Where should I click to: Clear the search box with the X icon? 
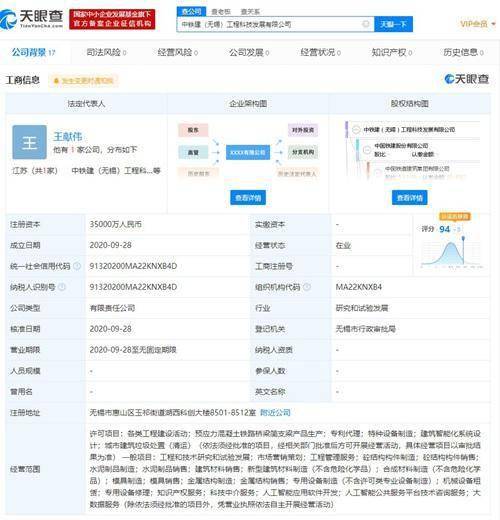click(366, 24)
